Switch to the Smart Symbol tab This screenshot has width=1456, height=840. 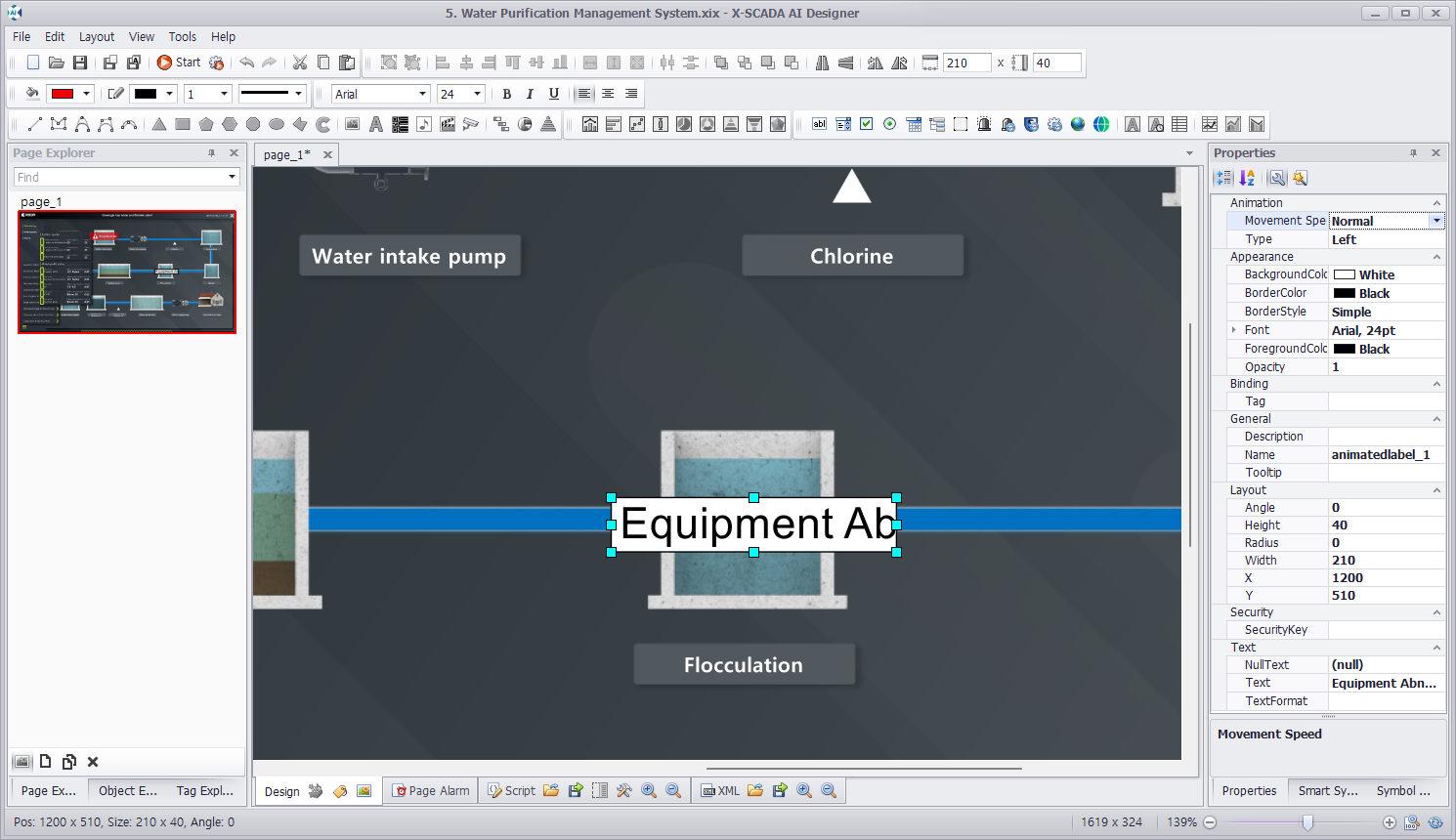1327,790
